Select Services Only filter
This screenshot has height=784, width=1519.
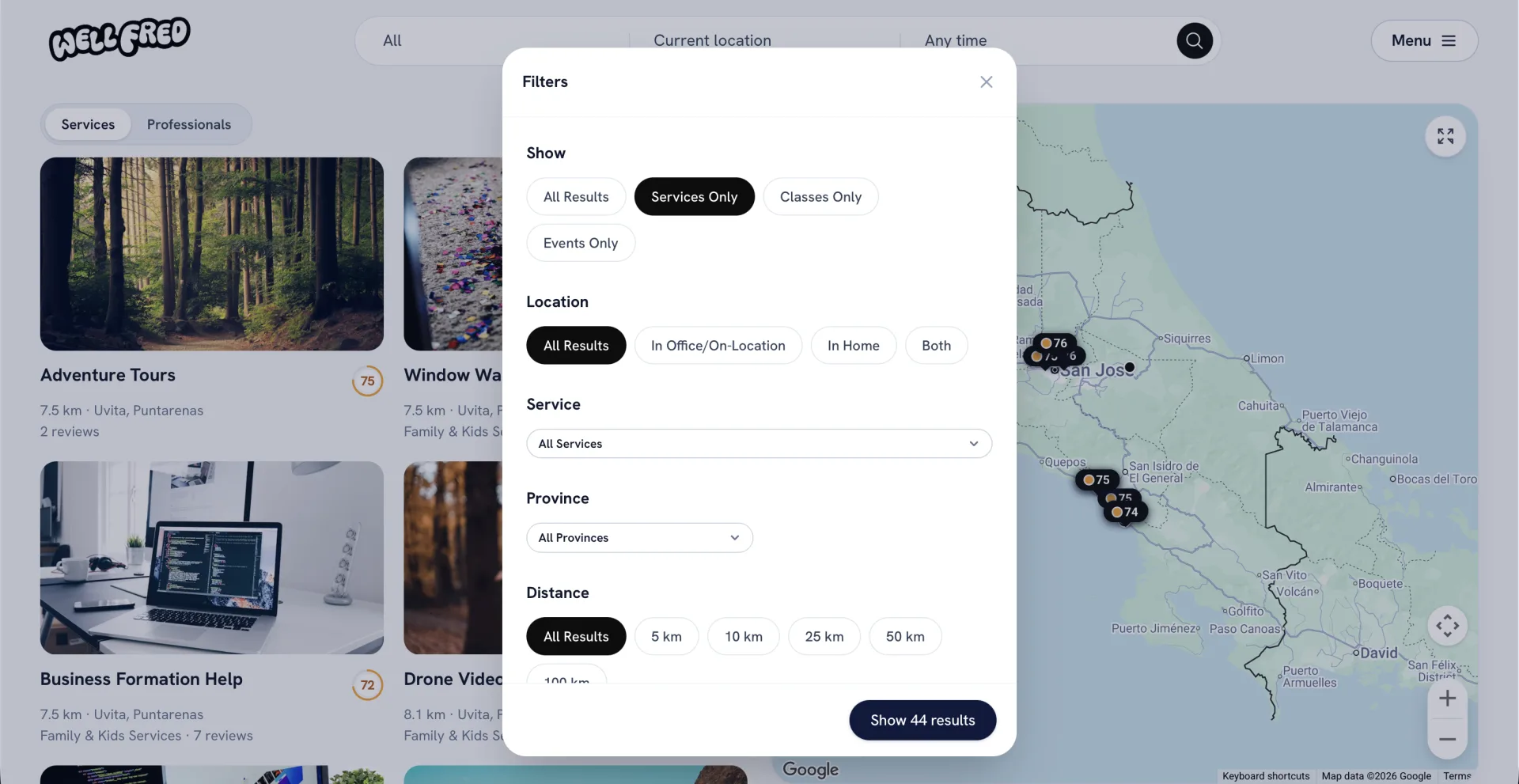point(694,197)
